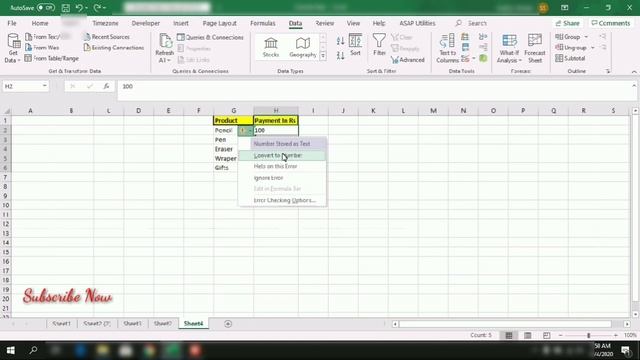Open Queries & Connections pane

click(210, 37)
